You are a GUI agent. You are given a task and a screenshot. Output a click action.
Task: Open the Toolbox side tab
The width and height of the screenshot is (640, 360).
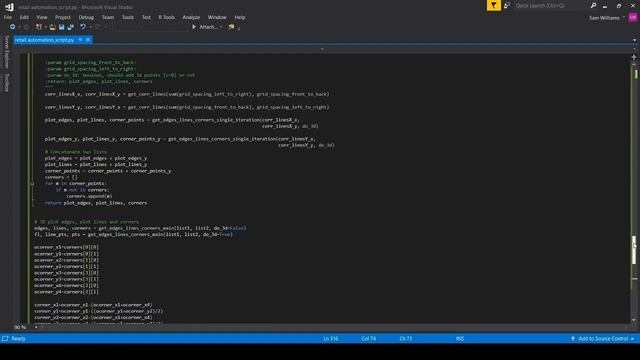(x=6, y=83)
